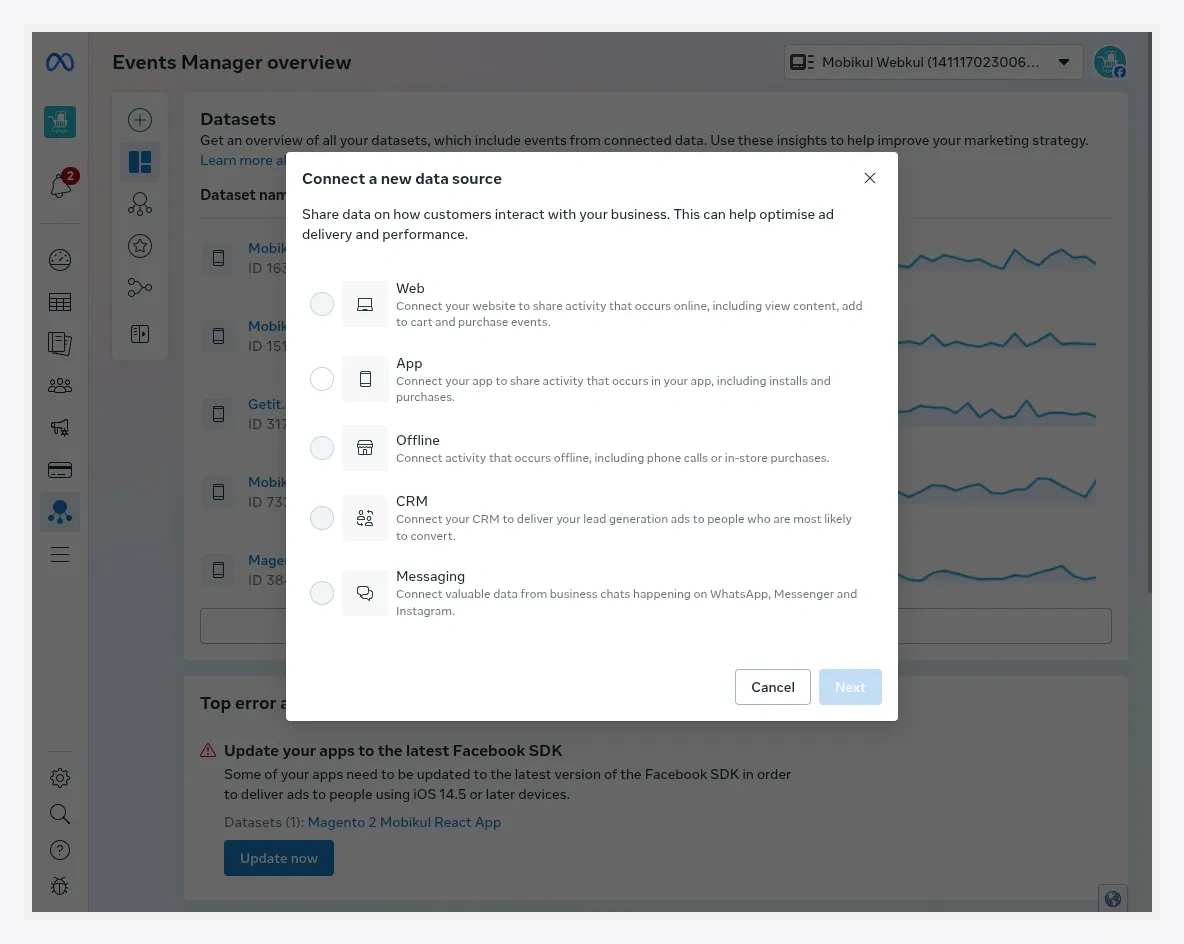Click the green plus connect data icon

pyautogui.click(x=140, y=120)
